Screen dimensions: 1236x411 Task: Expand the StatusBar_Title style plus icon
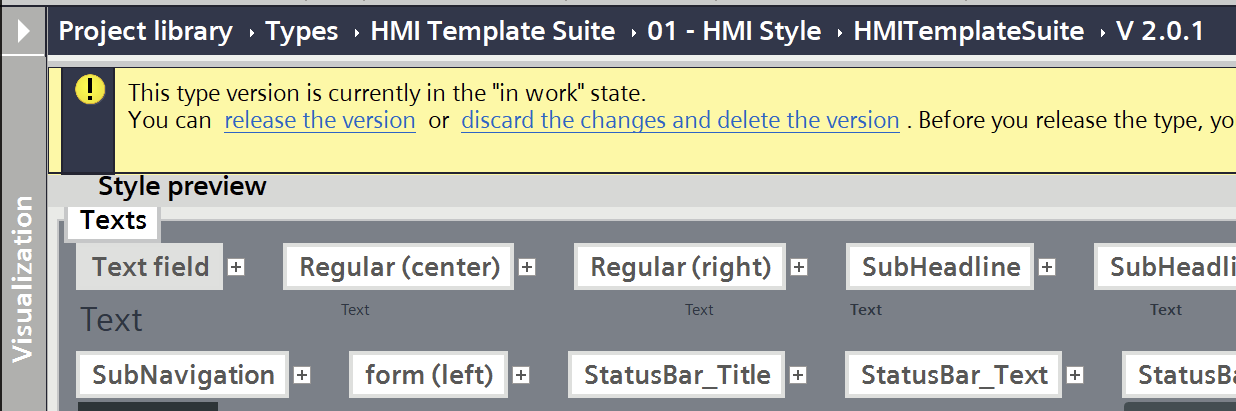(798, 375)
